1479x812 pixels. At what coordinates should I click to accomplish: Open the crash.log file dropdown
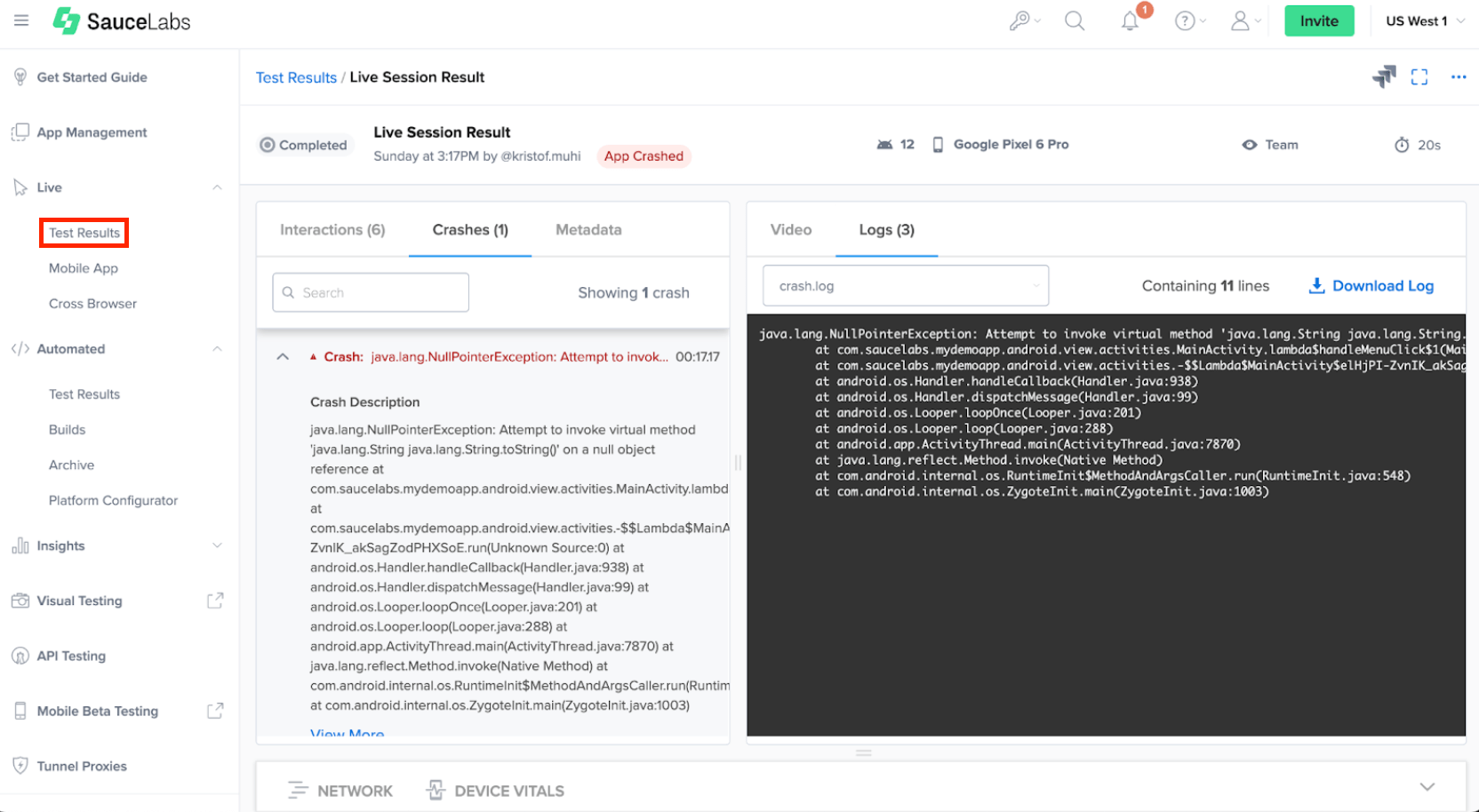click(905, 286)
